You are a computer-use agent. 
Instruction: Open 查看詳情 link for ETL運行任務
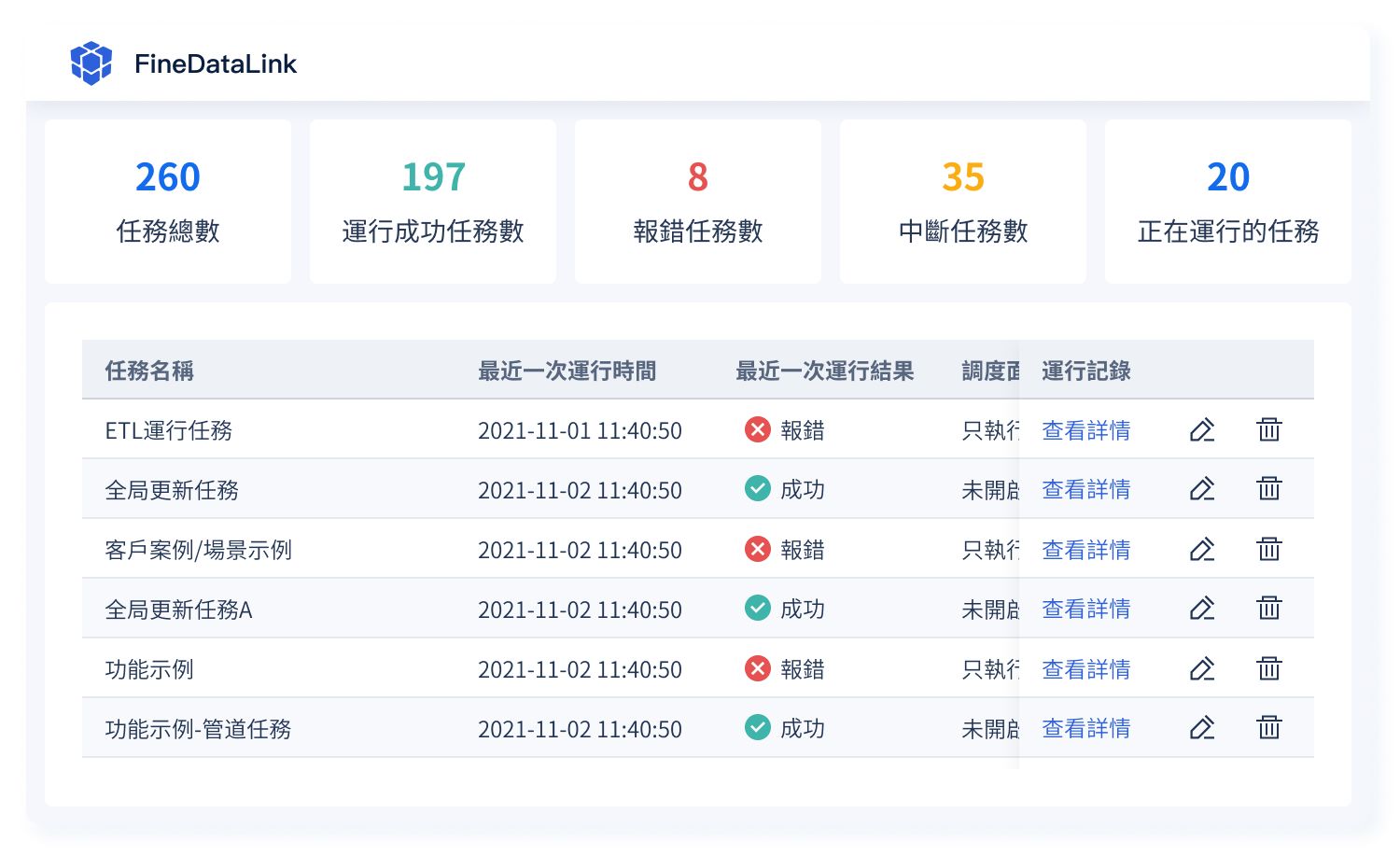1085,429
